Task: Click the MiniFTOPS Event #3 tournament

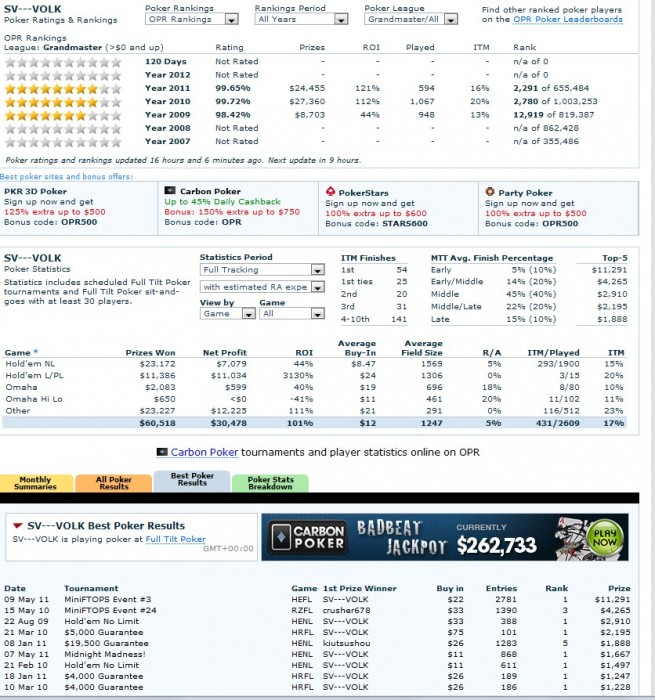Action: pos(108,599)
